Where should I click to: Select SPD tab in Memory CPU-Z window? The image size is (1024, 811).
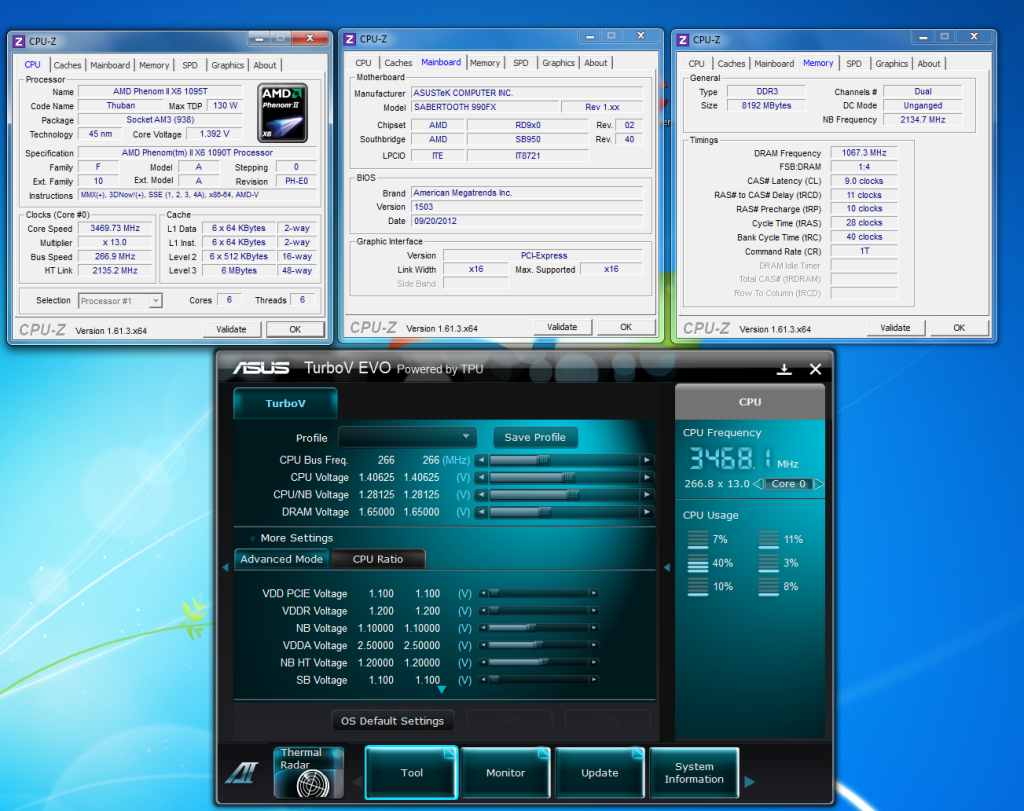tap(853, 64)
